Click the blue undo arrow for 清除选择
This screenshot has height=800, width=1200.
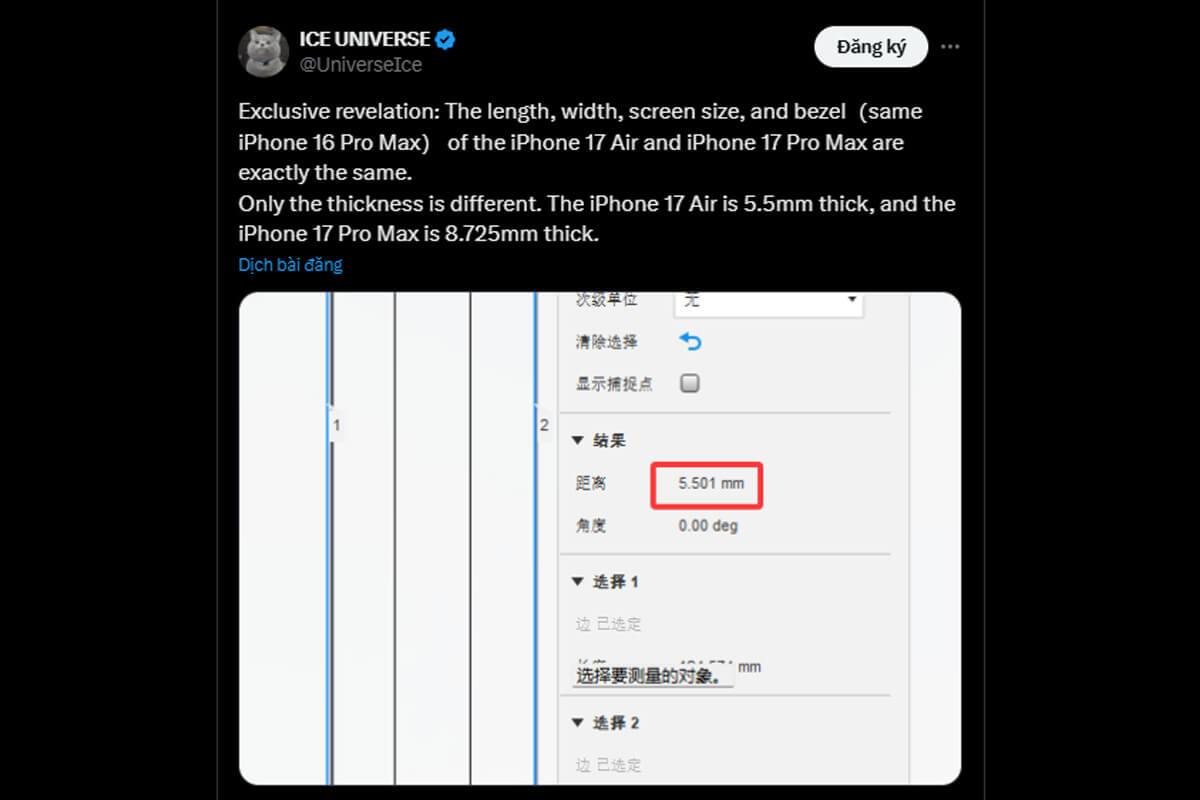(690, 342)
